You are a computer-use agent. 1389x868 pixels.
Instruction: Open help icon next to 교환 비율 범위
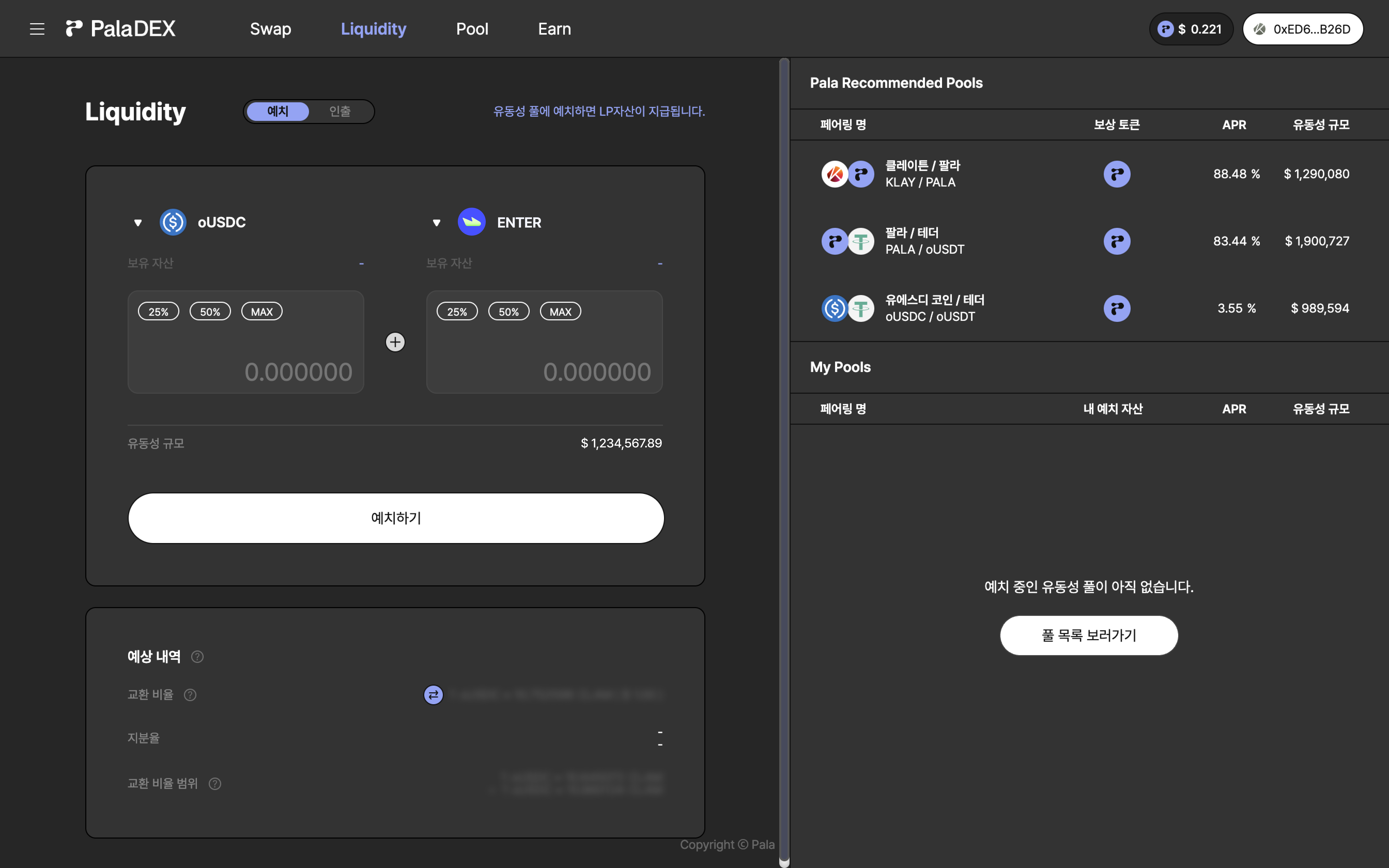coord(215,784)
